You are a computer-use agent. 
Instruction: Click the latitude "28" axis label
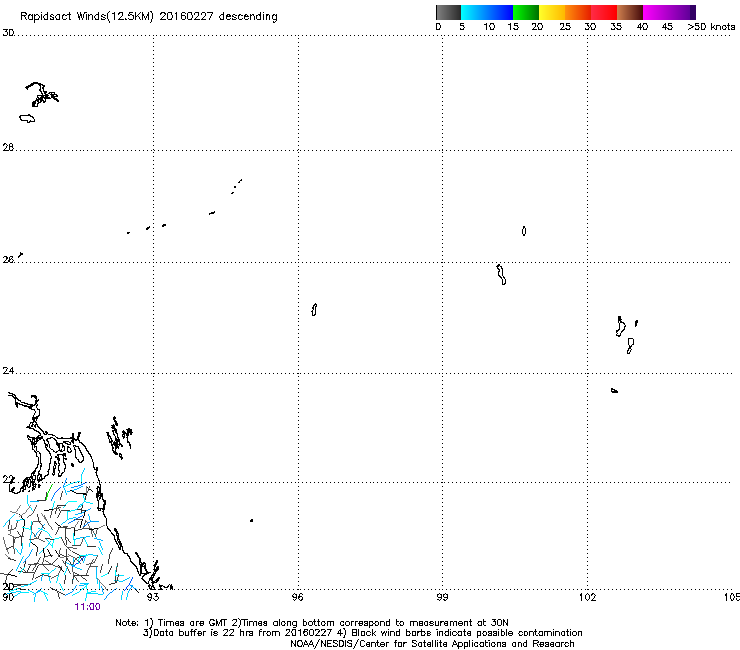(x=8, y=147)
